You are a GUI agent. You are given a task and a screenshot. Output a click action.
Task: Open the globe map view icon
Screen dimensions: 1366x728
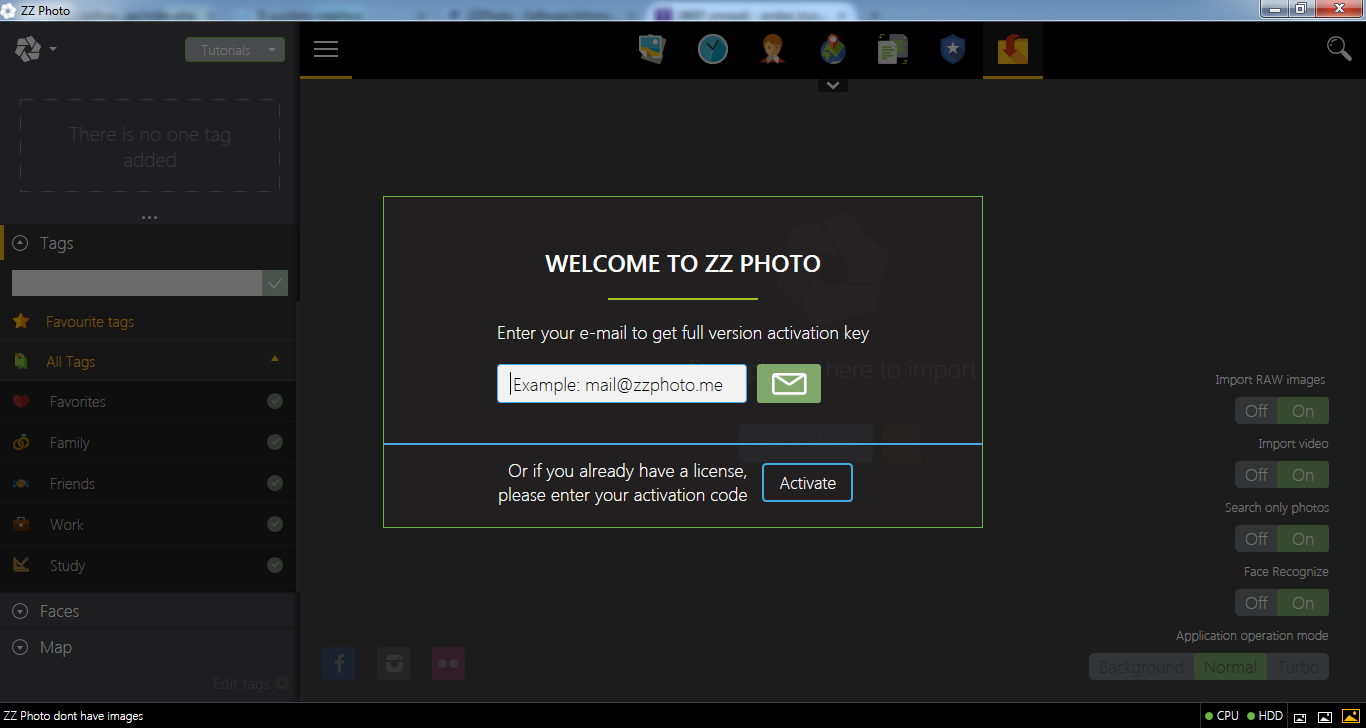[832, 49]
